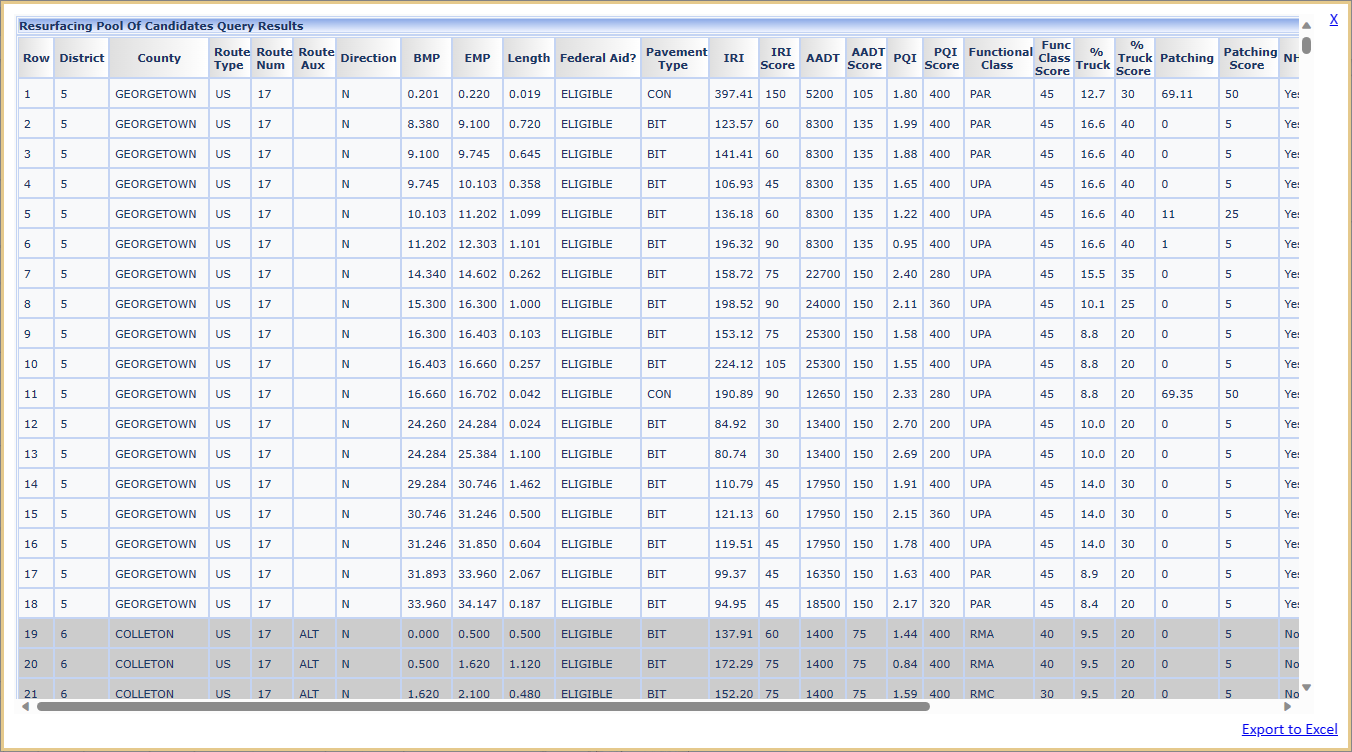Click the Length column header

529,58
